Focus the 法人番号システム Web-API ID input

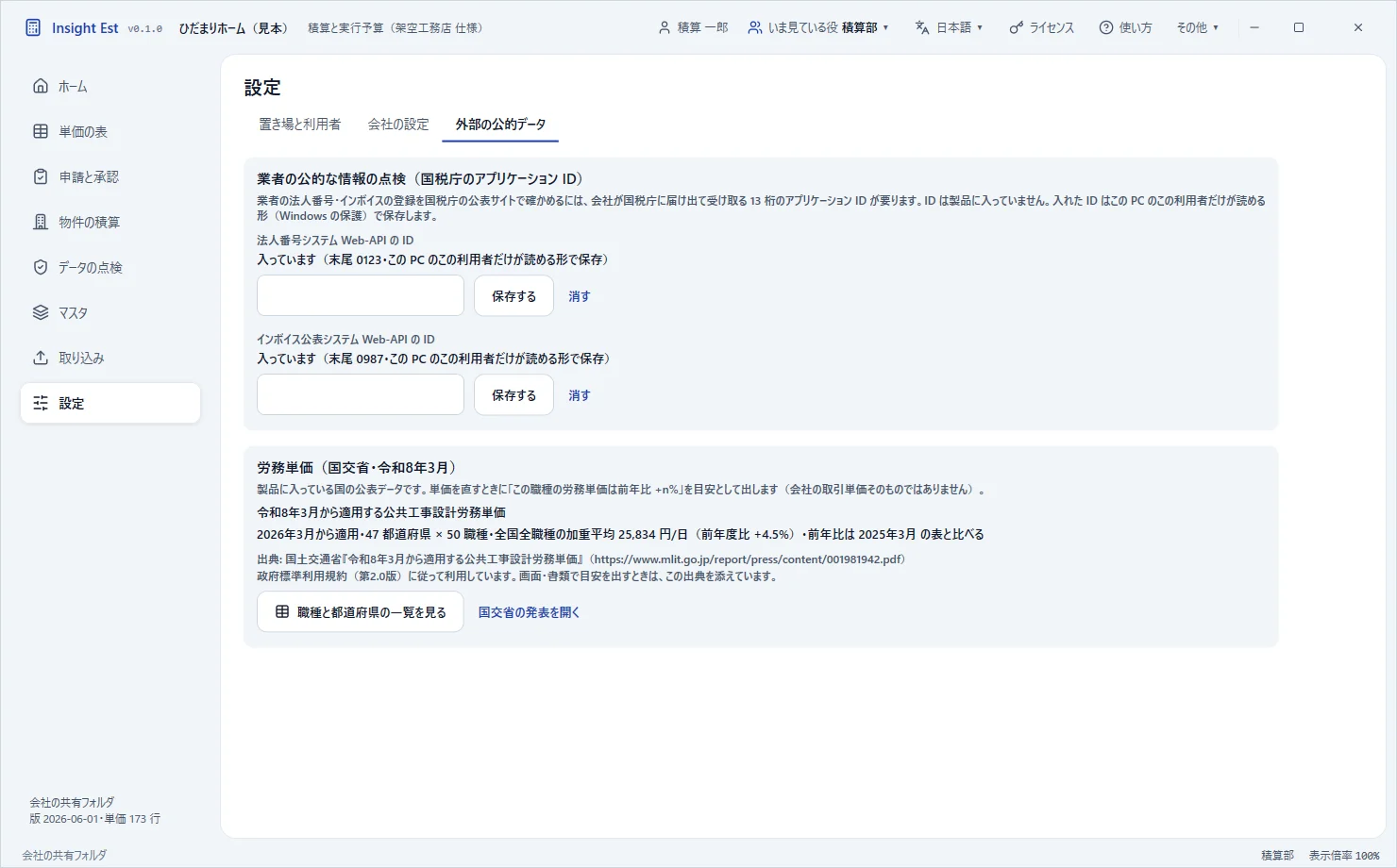[361, 296]
